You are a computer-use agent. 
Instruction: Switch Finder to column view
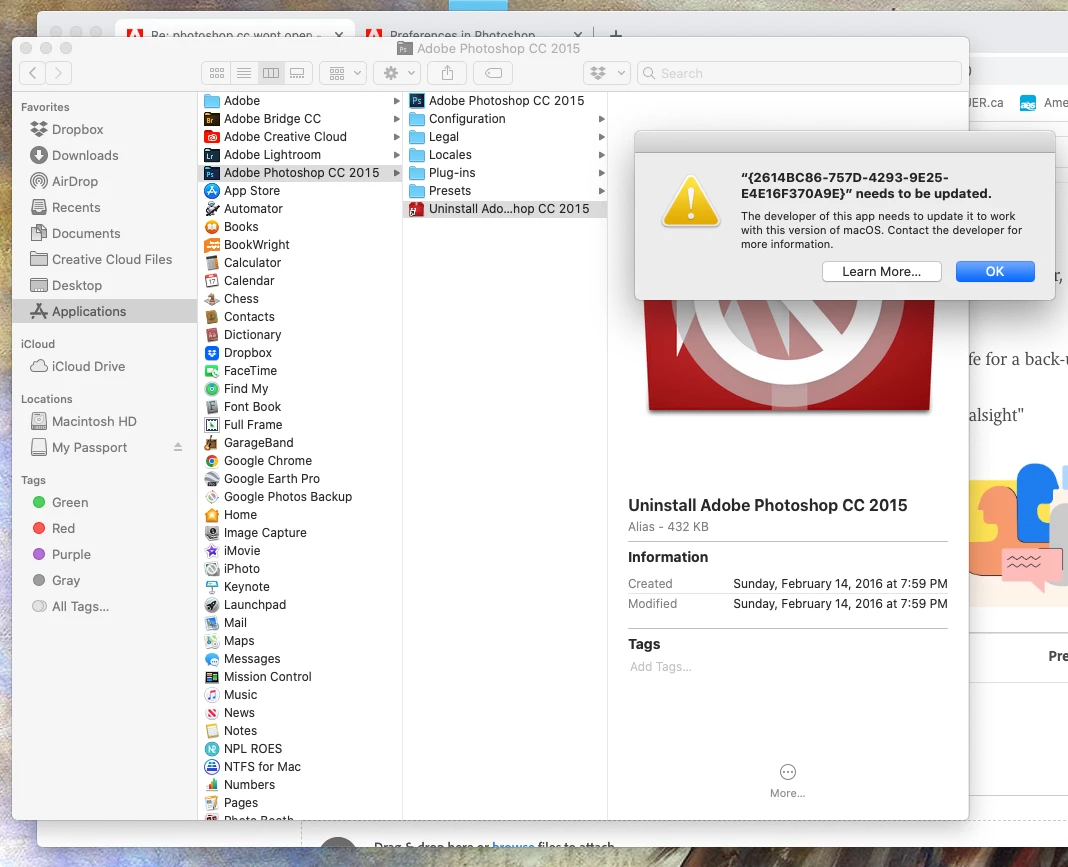coord(270,73)
